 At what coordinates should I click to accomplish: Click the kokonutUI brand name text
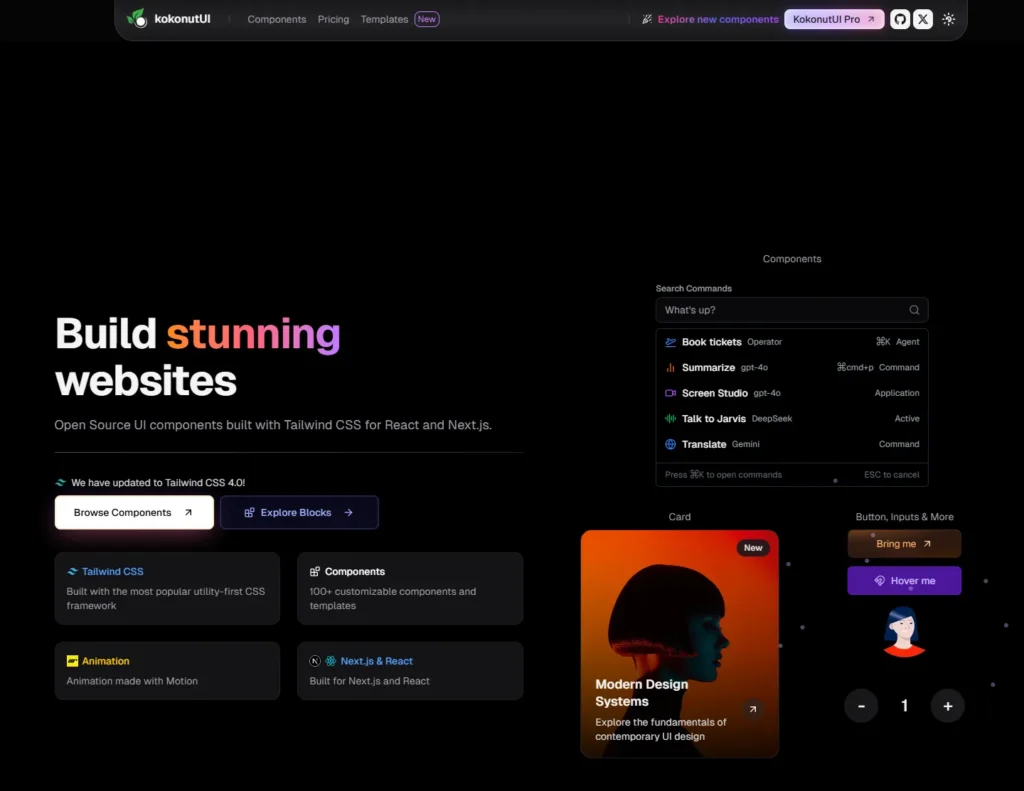tap(182, 19)
